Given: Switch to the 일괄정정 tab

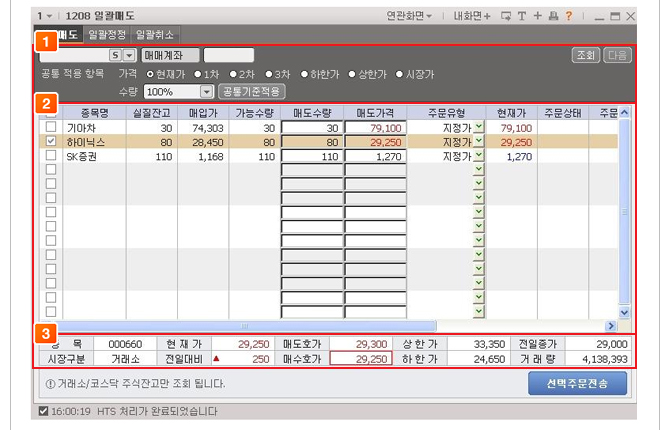Looking at the screenshot, I should click(107, 35).
